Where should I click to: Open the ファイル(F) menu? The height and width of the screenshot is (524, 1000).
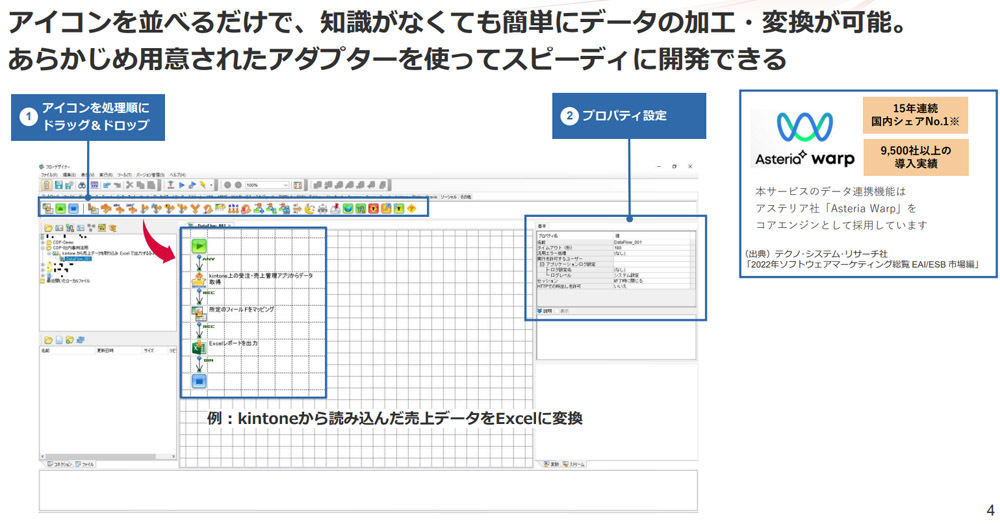point(48,174)
